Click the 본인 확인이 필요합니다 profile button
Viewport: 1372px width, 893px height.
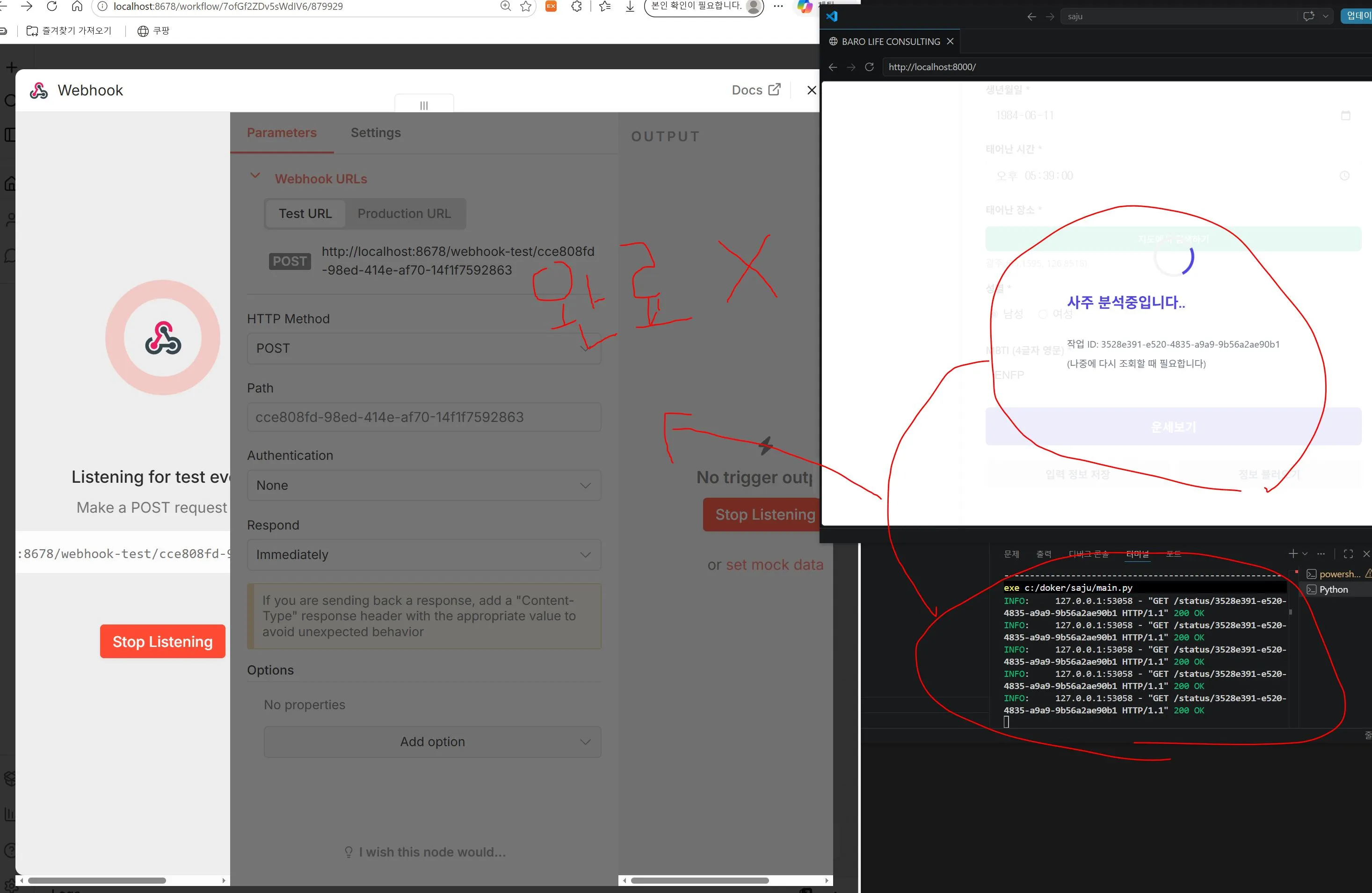(704, 7)
